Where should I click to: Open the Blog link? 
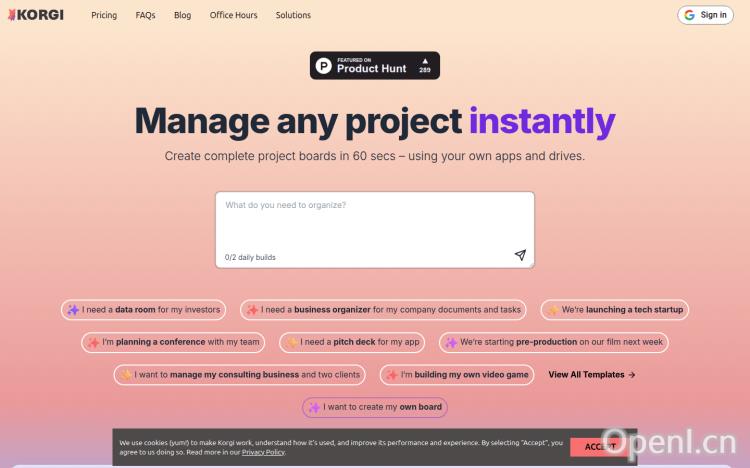point(182,15)
